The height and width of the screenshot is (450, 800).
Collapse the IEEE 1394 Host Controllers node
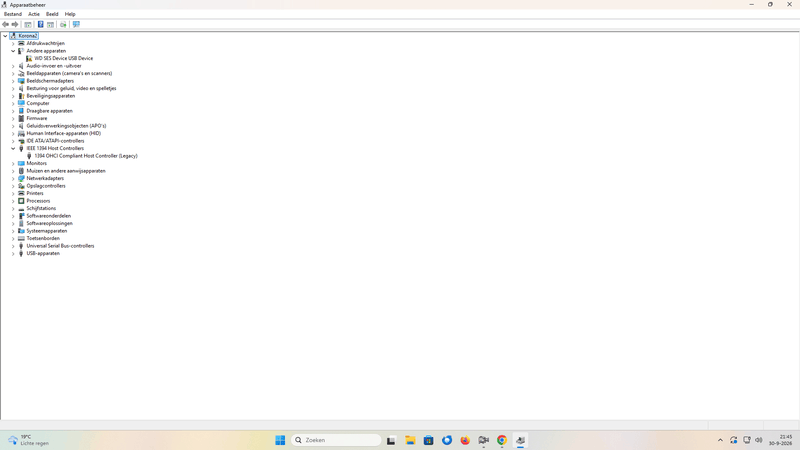tap(13, 148)
